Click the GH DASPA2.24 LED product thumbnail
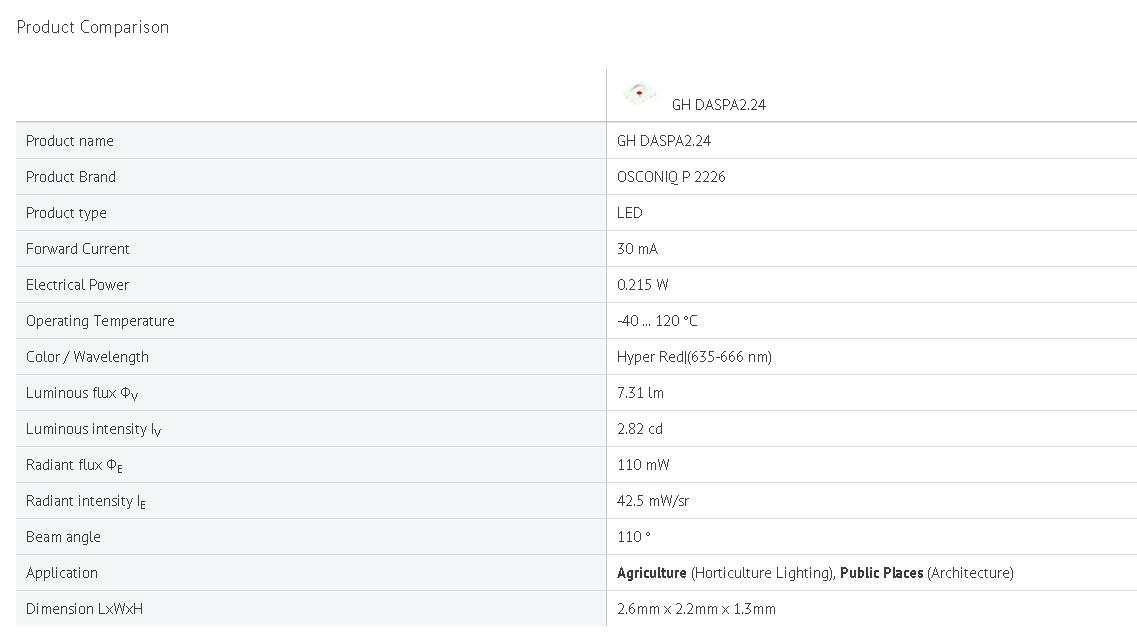1137x636 pixels. (x=639, y=93)
